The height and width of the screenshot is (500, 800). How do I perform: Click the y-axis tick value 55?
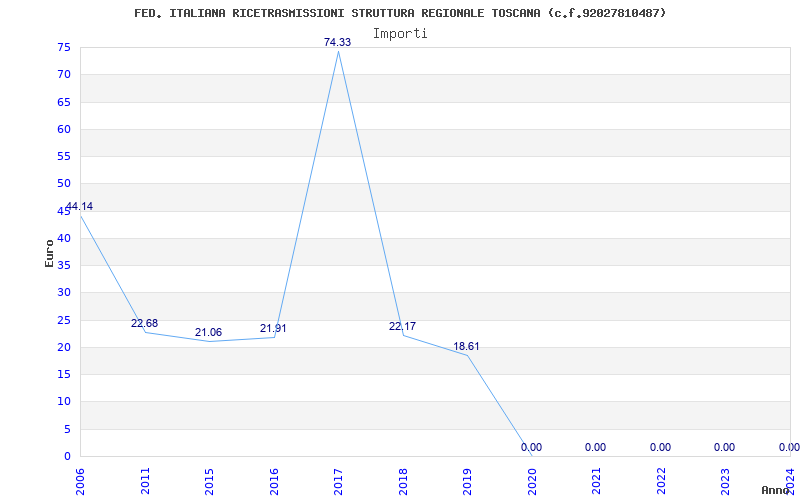pyautogui.click(x=64, y=156)
